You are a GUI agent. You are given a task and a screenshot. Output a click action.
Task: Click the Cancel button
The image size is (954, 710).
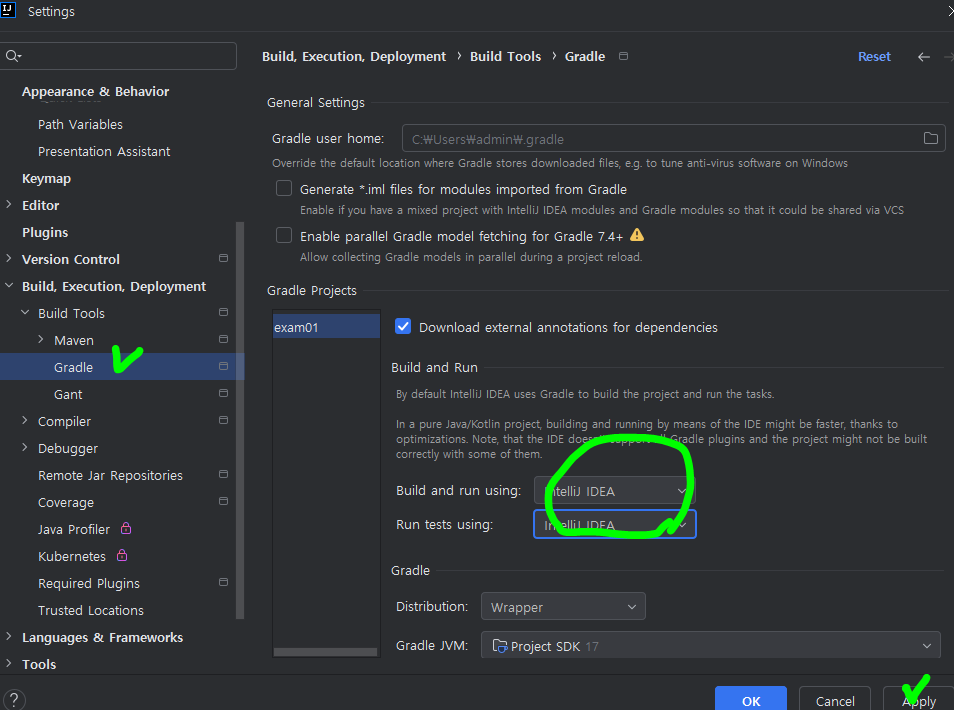(x=834, y=700)
